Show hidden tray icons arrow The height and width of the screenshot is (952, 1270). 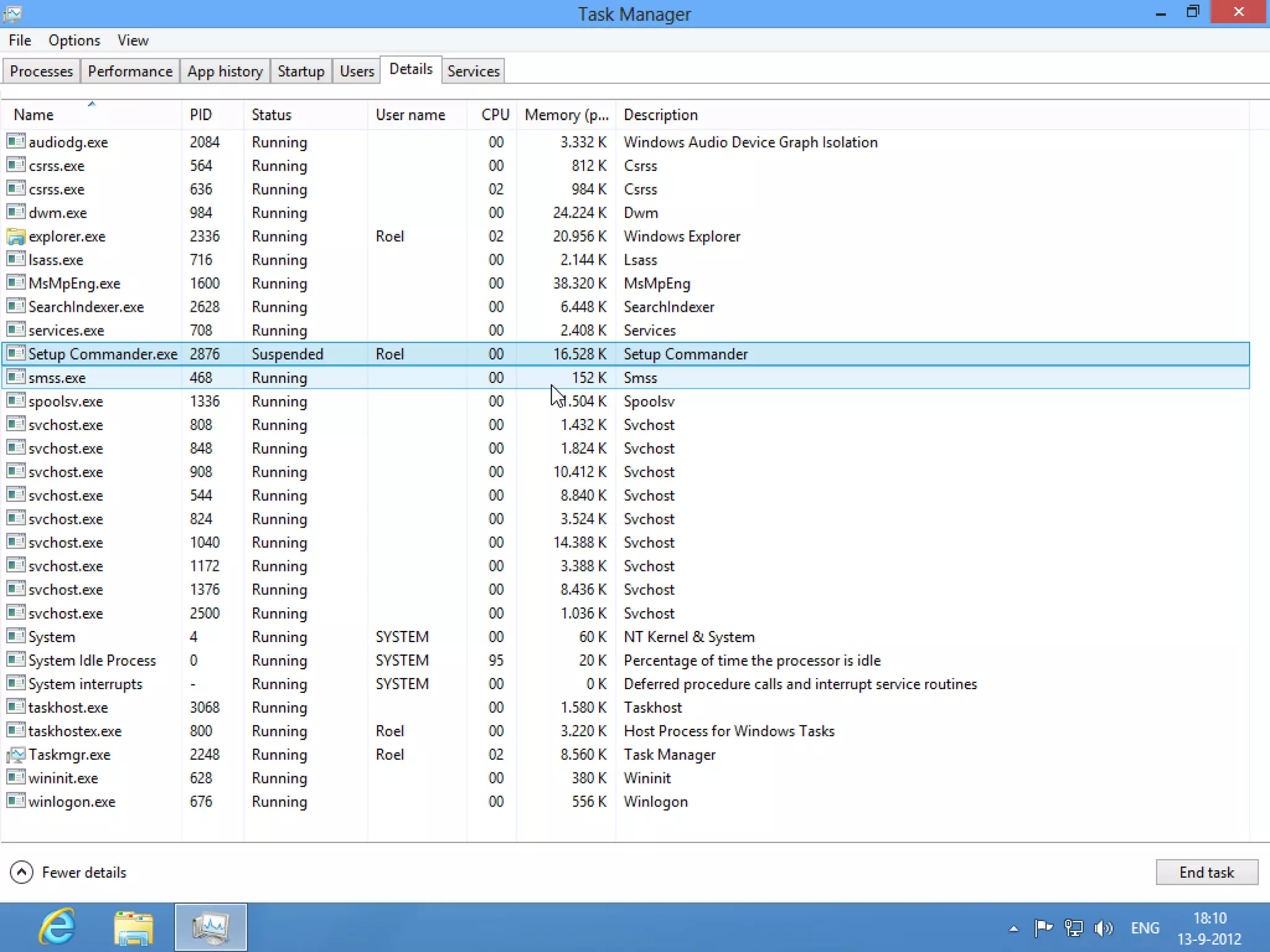(1014, 928)
